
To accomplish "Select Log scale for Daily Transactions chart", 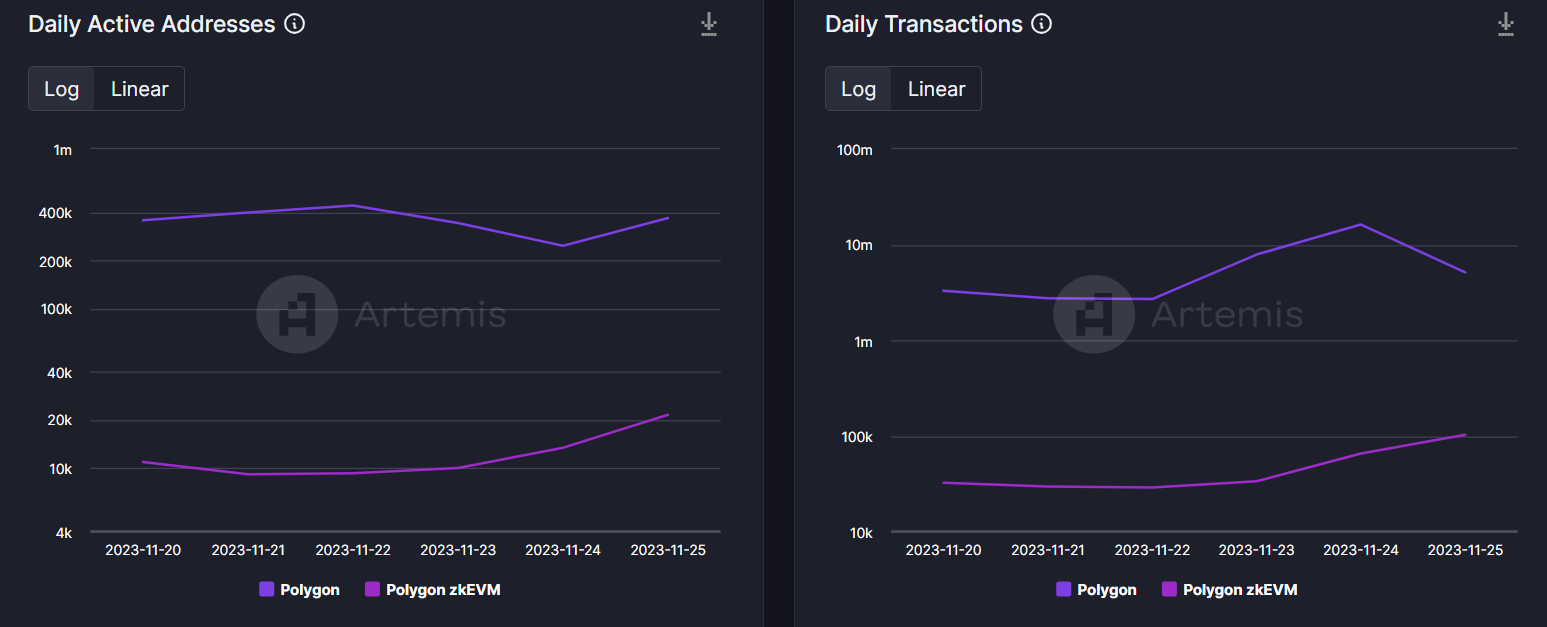I will [x=859, y=89].
